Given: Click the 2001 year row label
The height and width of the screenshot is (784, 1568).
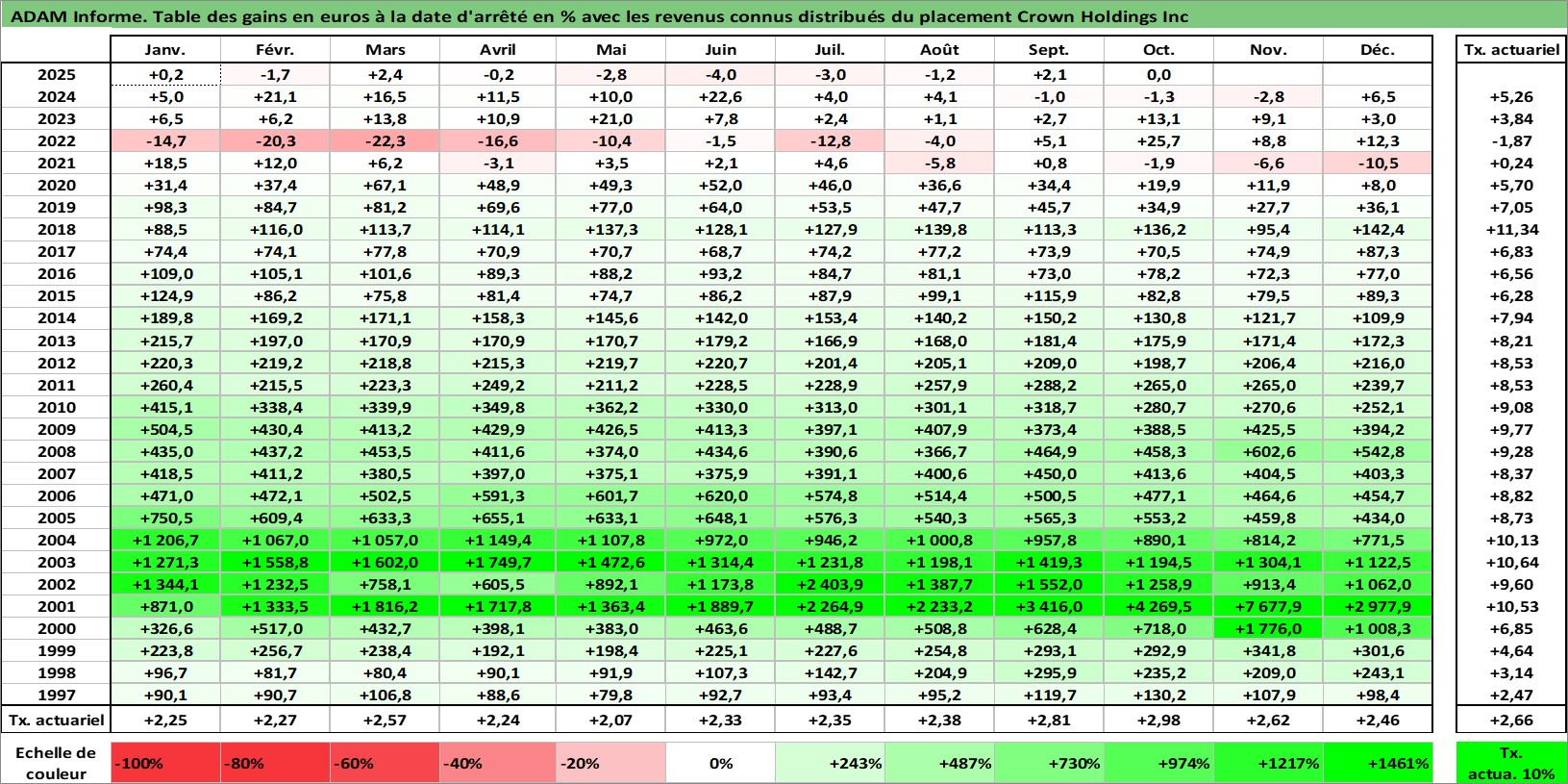Looking at the screenshot, I should (x=56, y=607).
